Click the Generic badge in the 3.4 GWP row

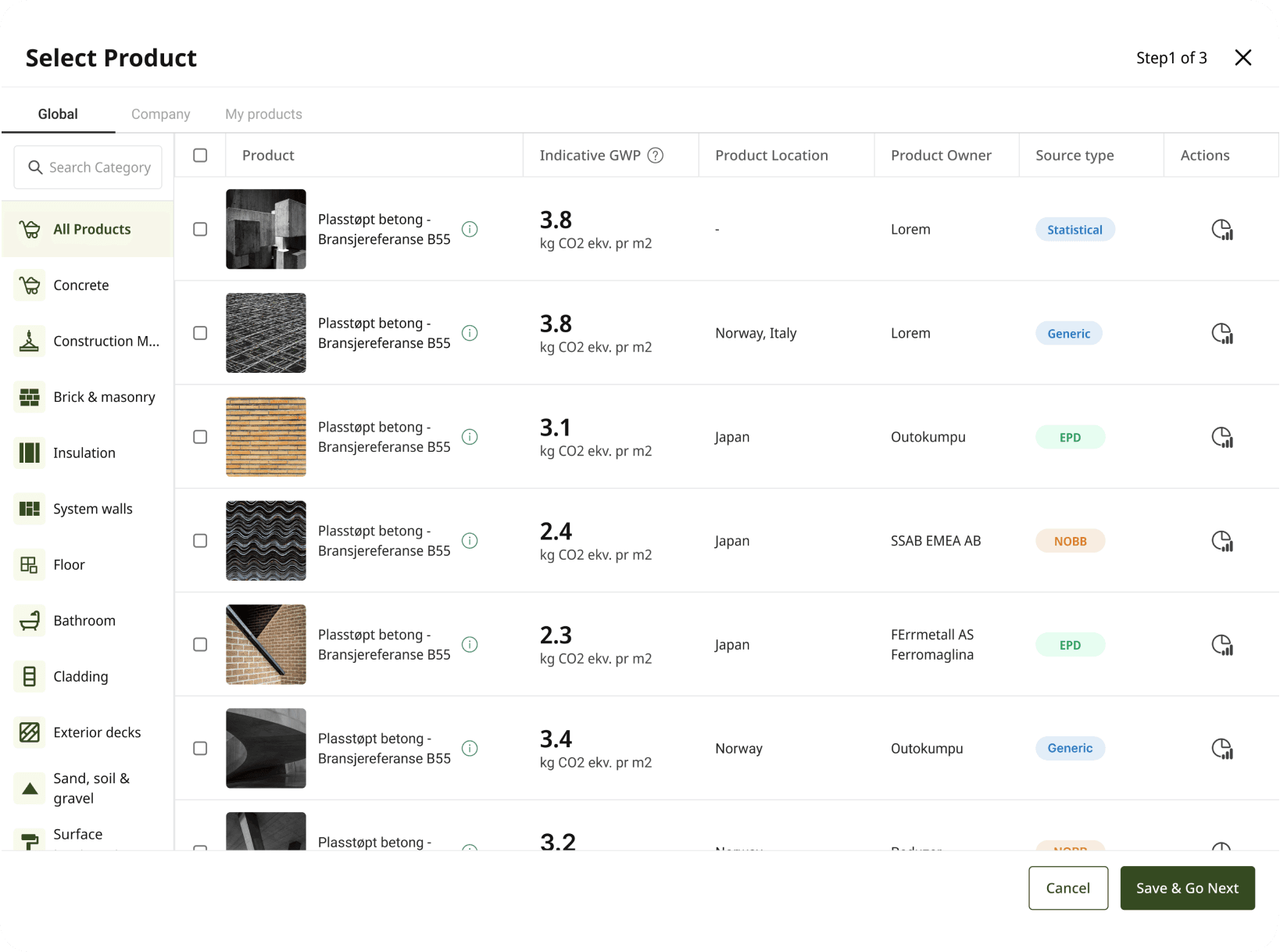pos(1071,749)
